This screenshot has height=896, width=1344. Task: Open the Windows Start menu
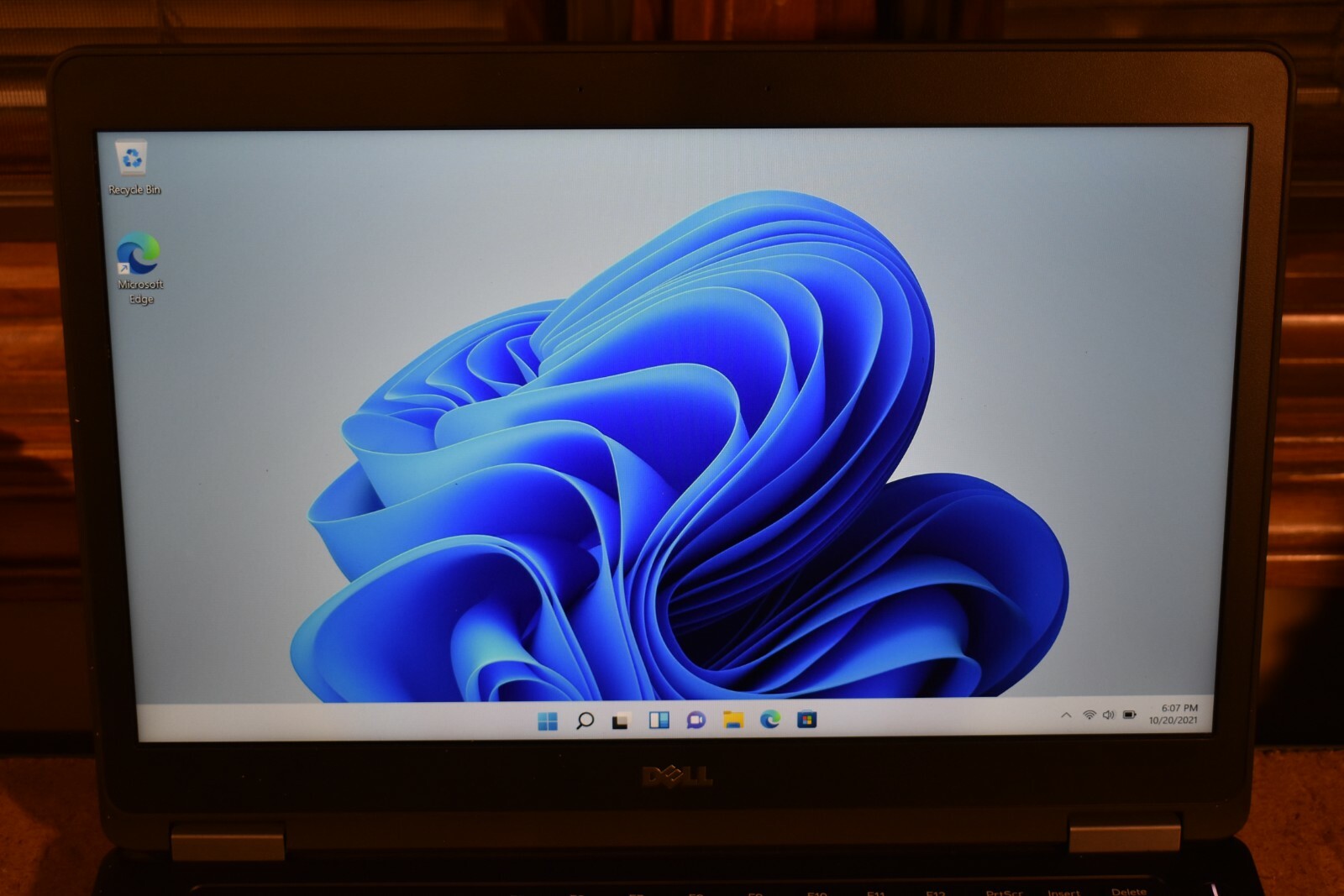pos(548,720)
